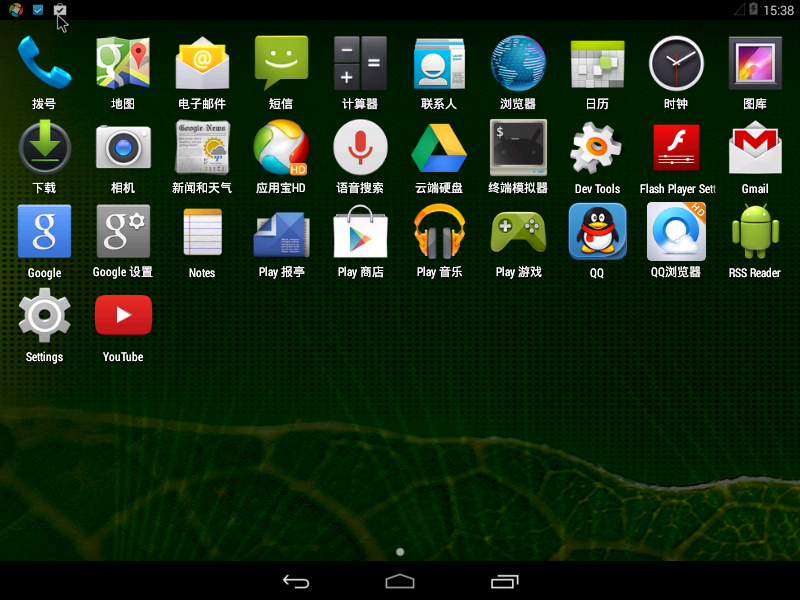The width and height of the screenshot is (800, 600).
Task: Open the 图库 gallery app
Action: pyautogui.click(x=755, y=63)
